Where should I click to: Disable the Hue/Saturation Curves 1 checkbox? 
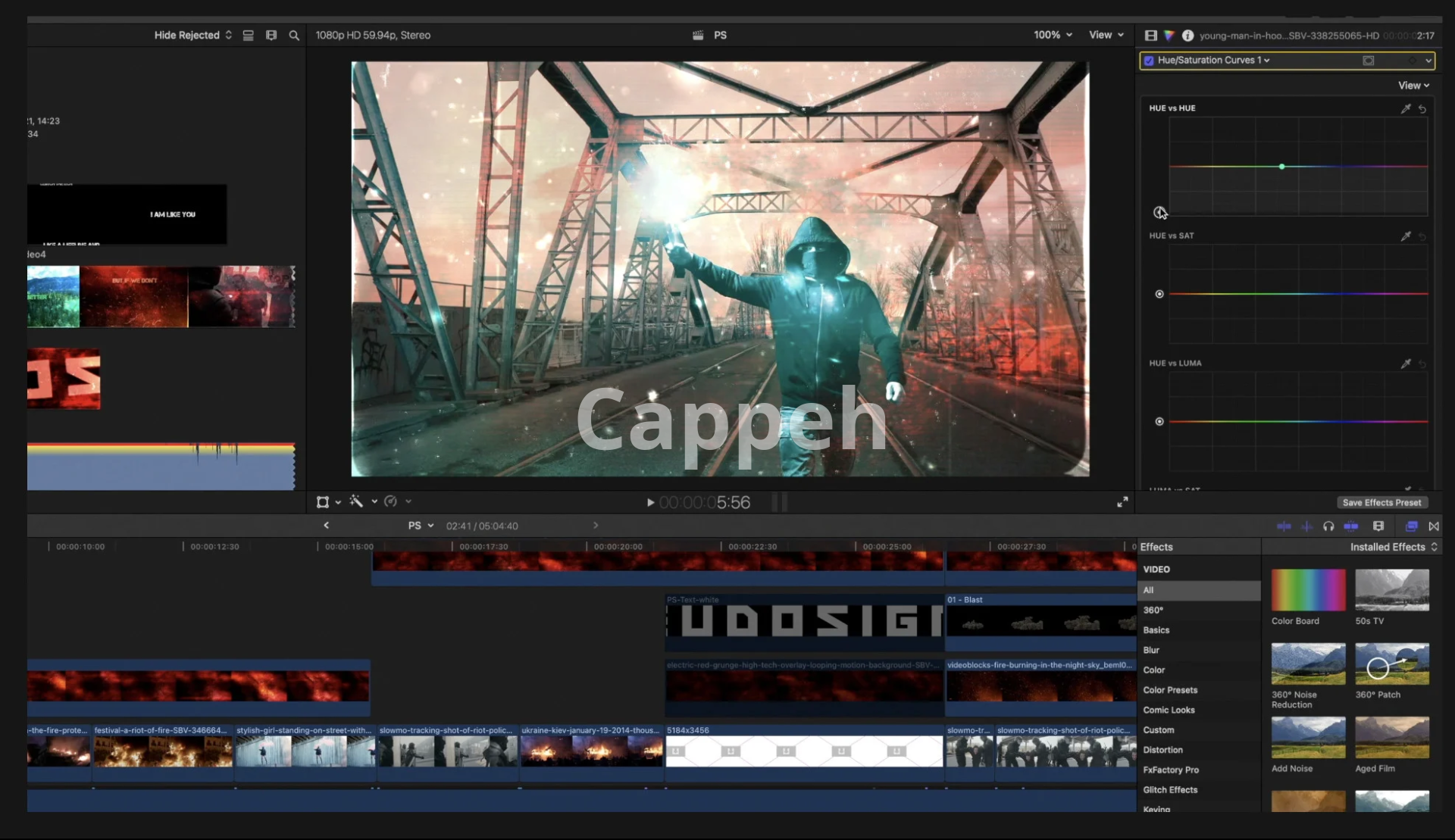point(1149,61)
